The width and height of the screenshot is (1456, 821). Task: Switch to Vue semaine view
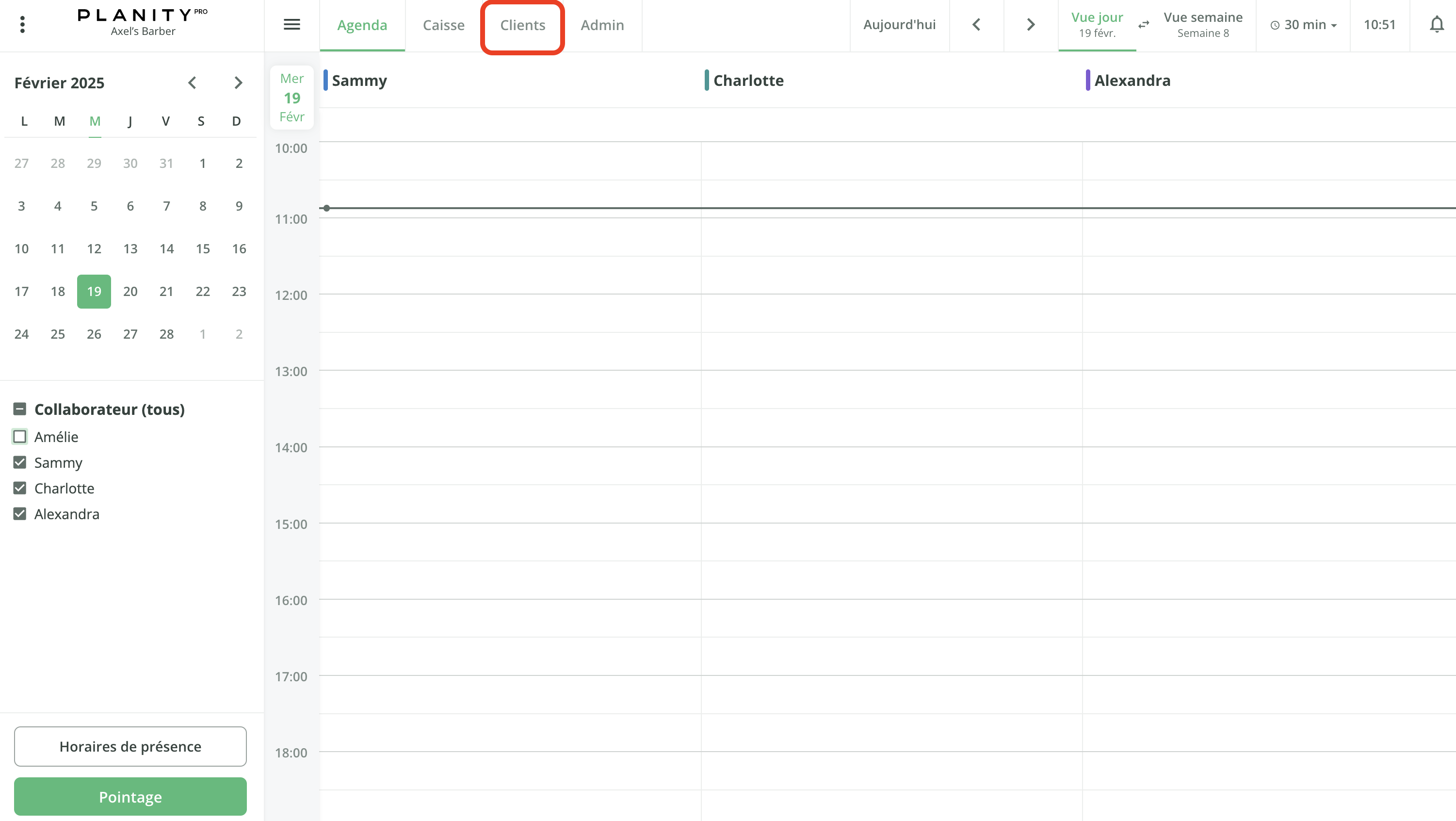click(x=1203, y=25)
